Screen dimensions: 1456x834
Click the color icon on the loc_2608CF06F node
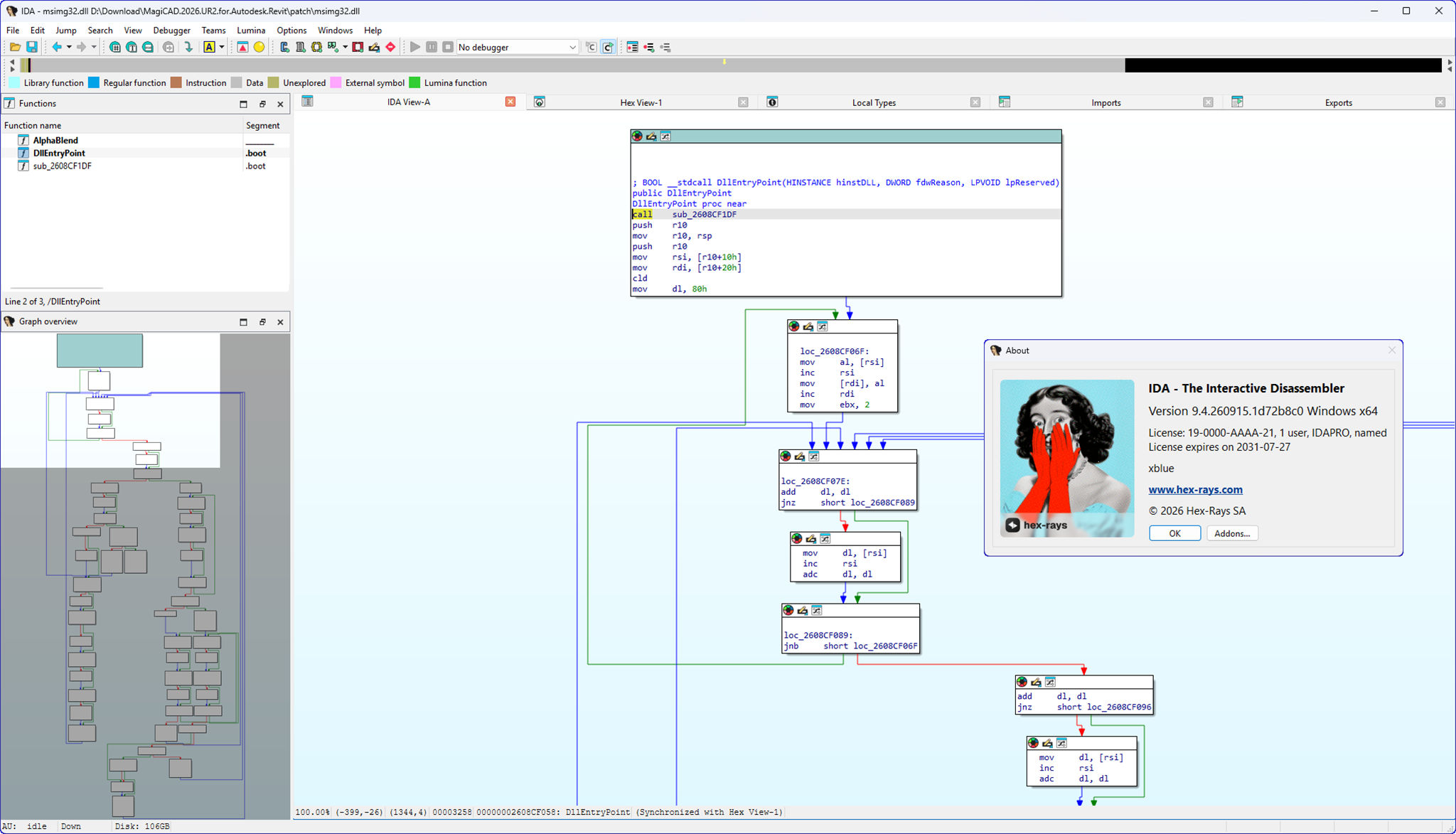[x=794, y=326]
